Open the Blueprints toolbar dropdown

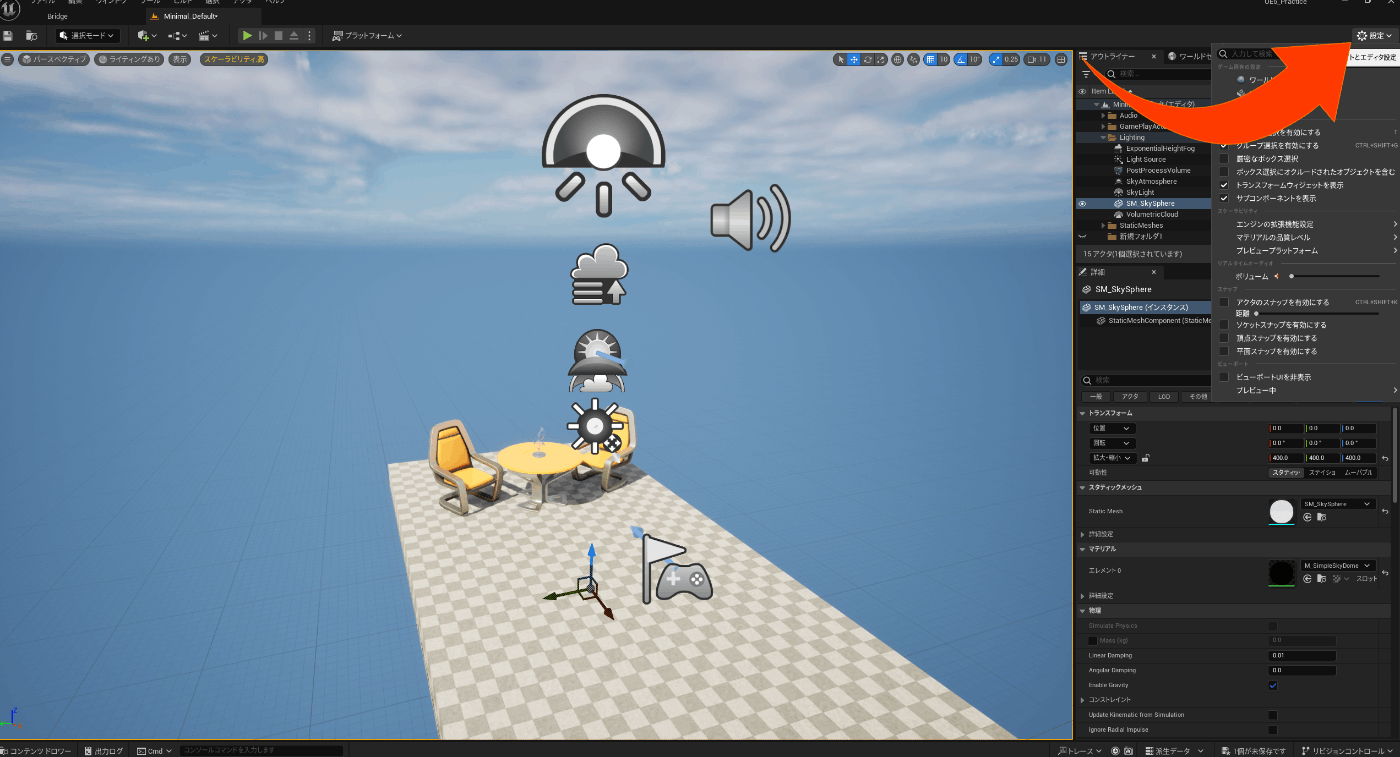(x=178, y=35)
